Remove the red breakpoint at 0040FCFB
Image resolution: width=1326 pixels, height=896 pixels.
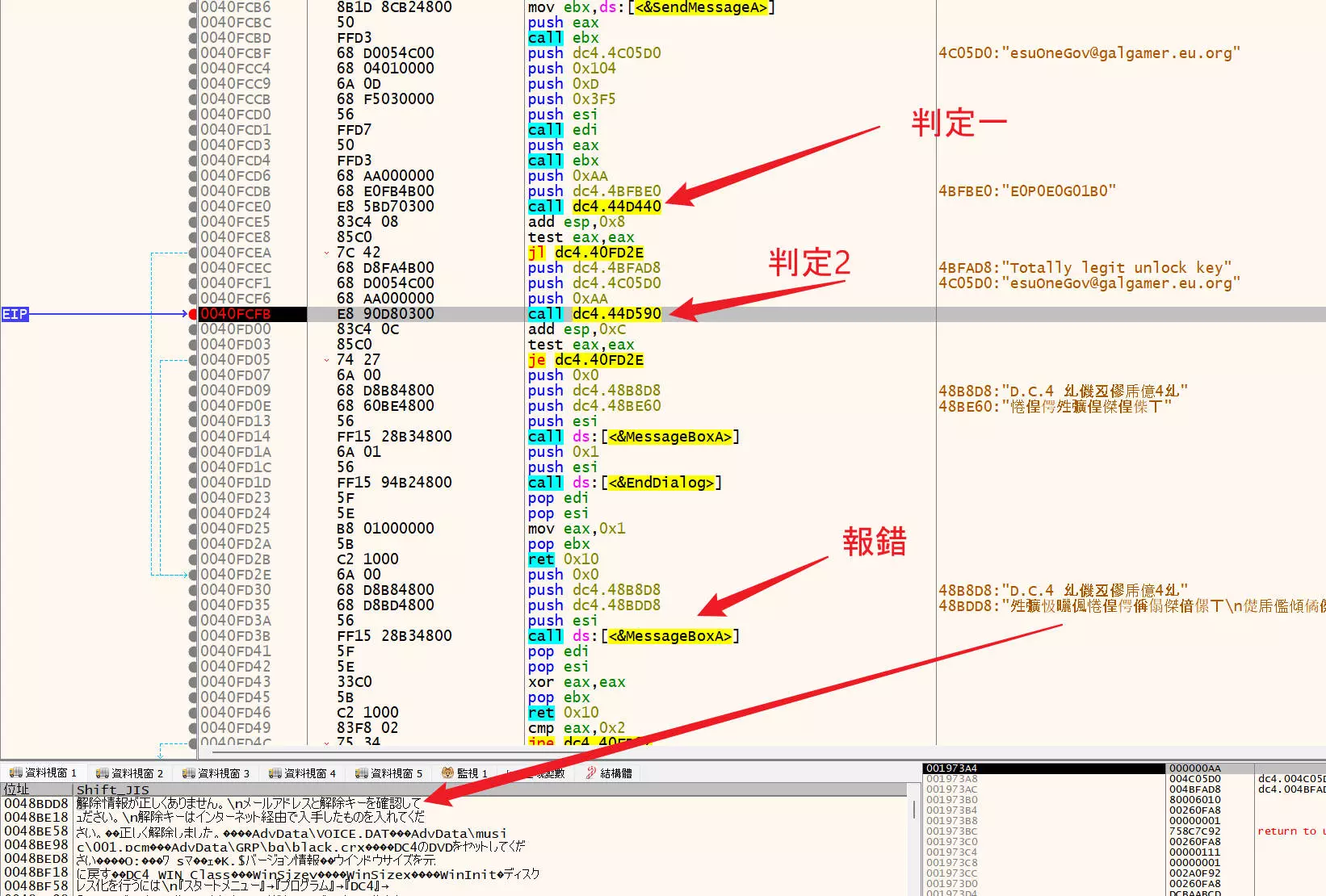click(193, 314)
